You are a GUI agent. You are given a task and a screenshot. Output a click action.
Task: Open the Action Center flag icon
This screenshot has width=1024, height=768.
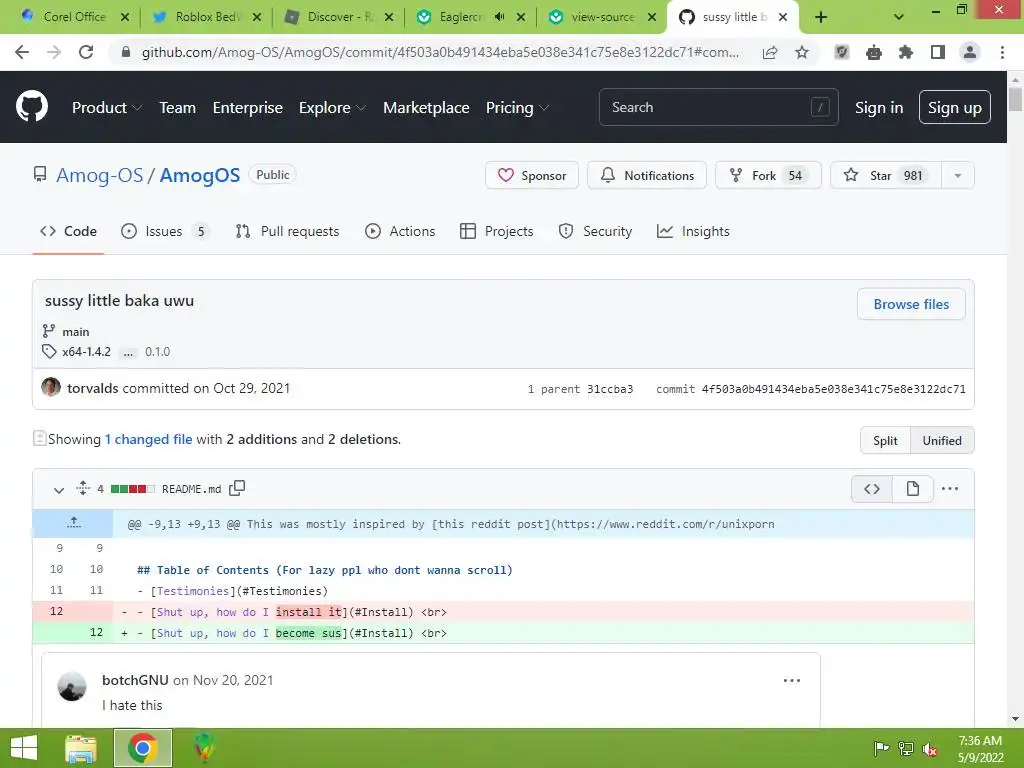pyautogui.click(x=881, y=748)
